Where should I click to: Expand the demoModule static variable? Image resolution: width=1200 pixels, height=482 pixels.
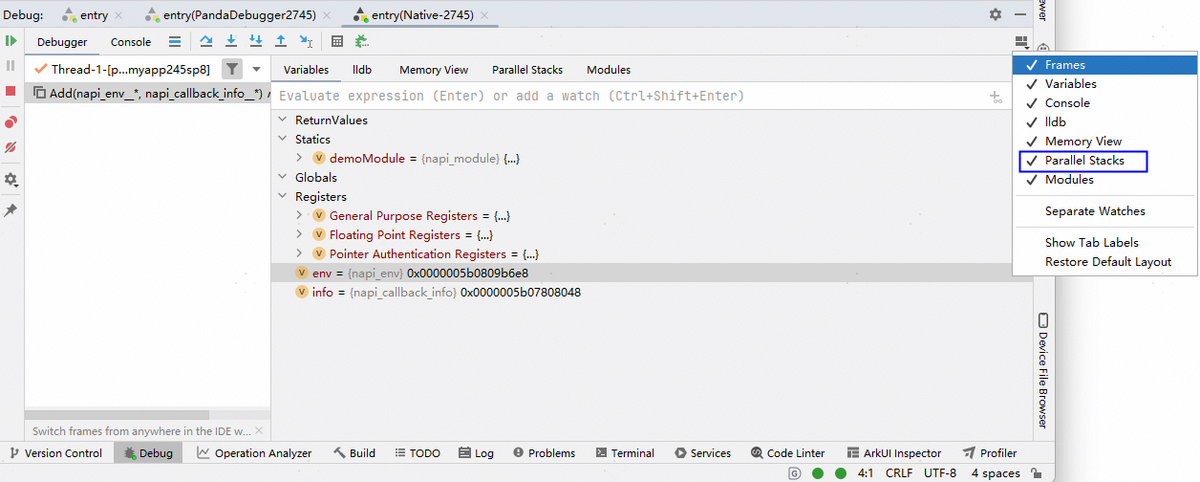pyautogui.click(x=300, y=158)
